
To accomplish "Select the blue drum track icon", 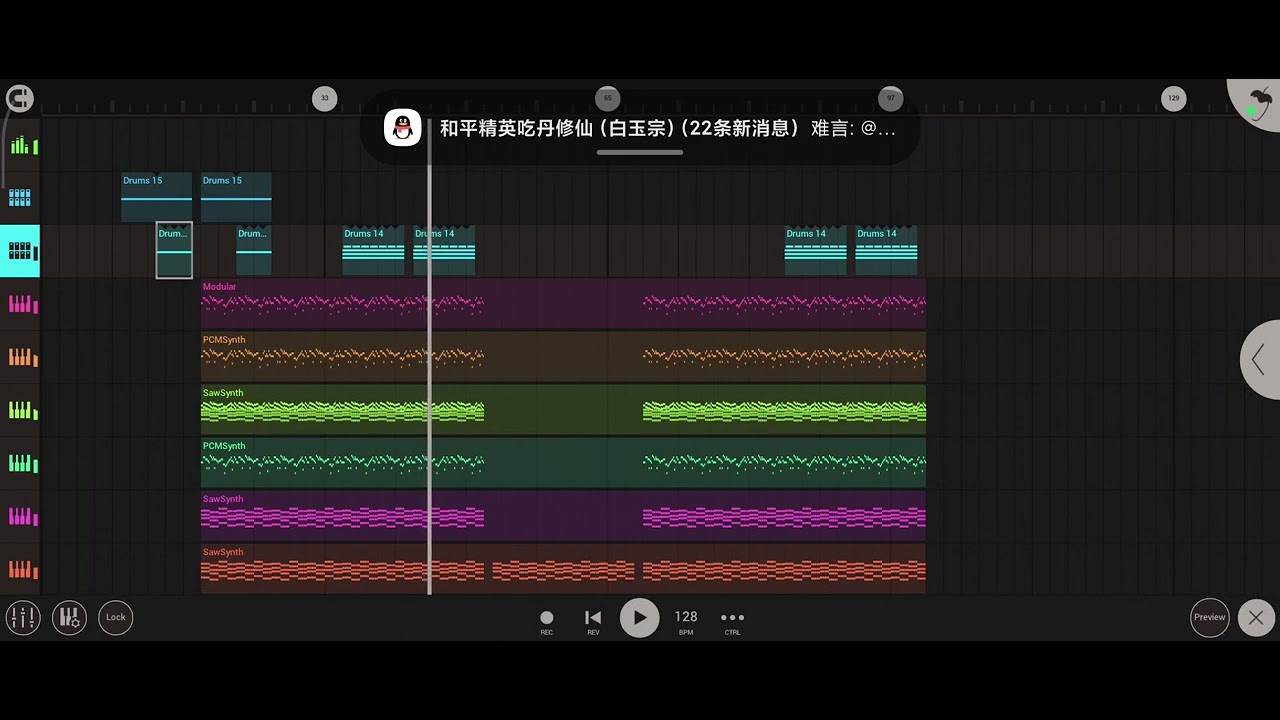I will pyautogui.click(x=20, y=197).
